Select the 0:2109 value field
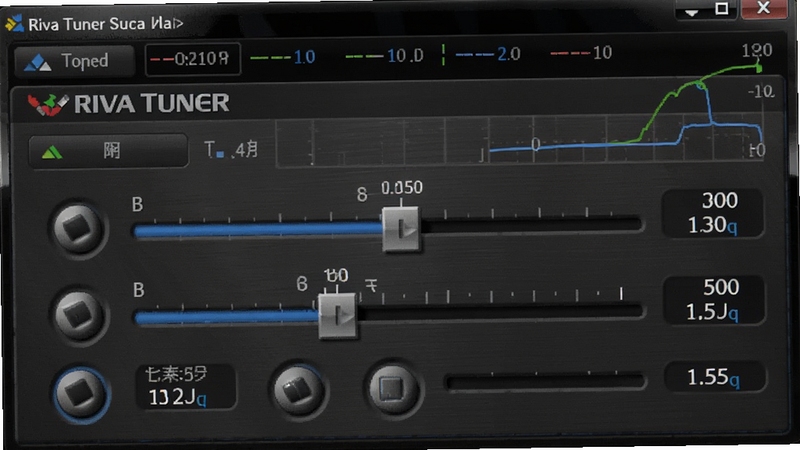The height and width of the screenshot is (450, 800). pyautogui.click(x=193, y=59)
